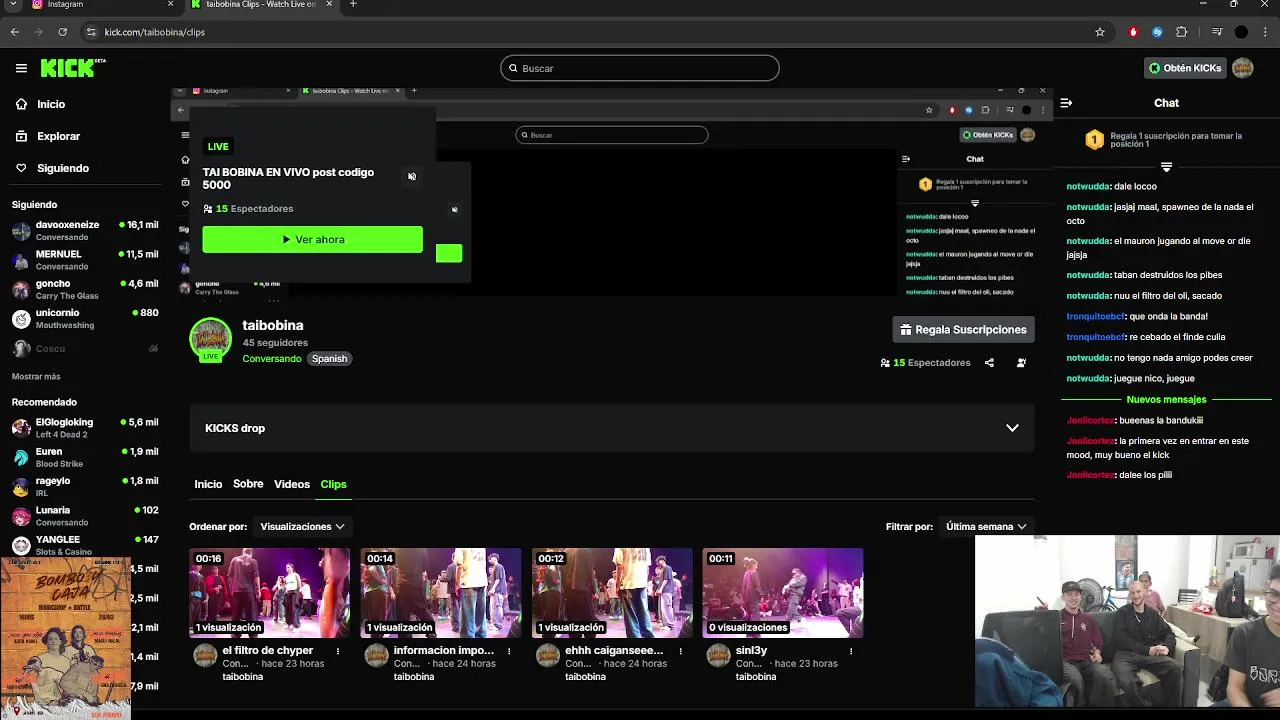This screenshot has width=1280, height=720.
Task: Open Lunaria recommended channel
Action: click(85, 516)
